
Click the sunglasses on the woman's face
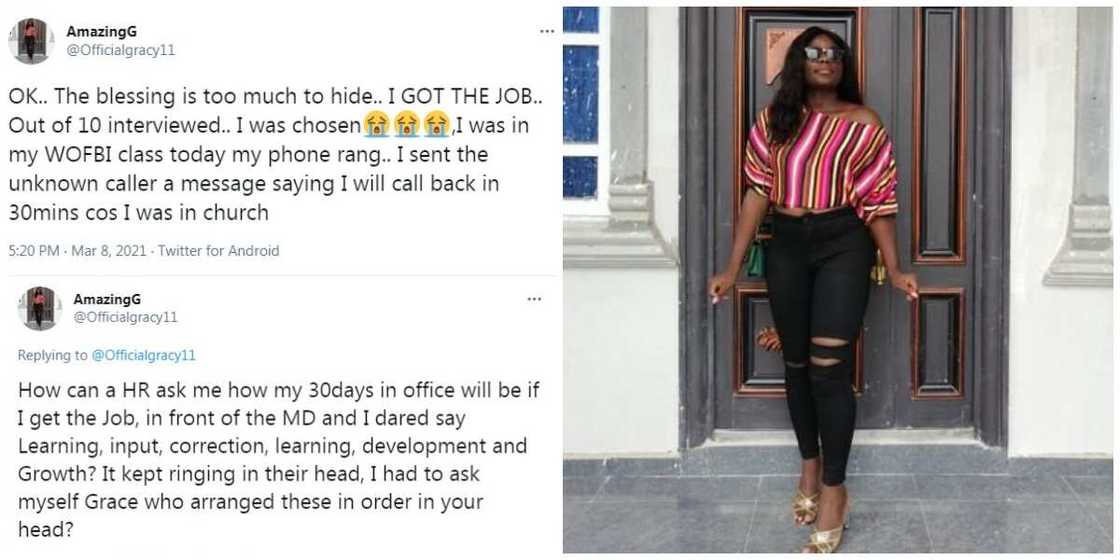[x=824, y=54]
